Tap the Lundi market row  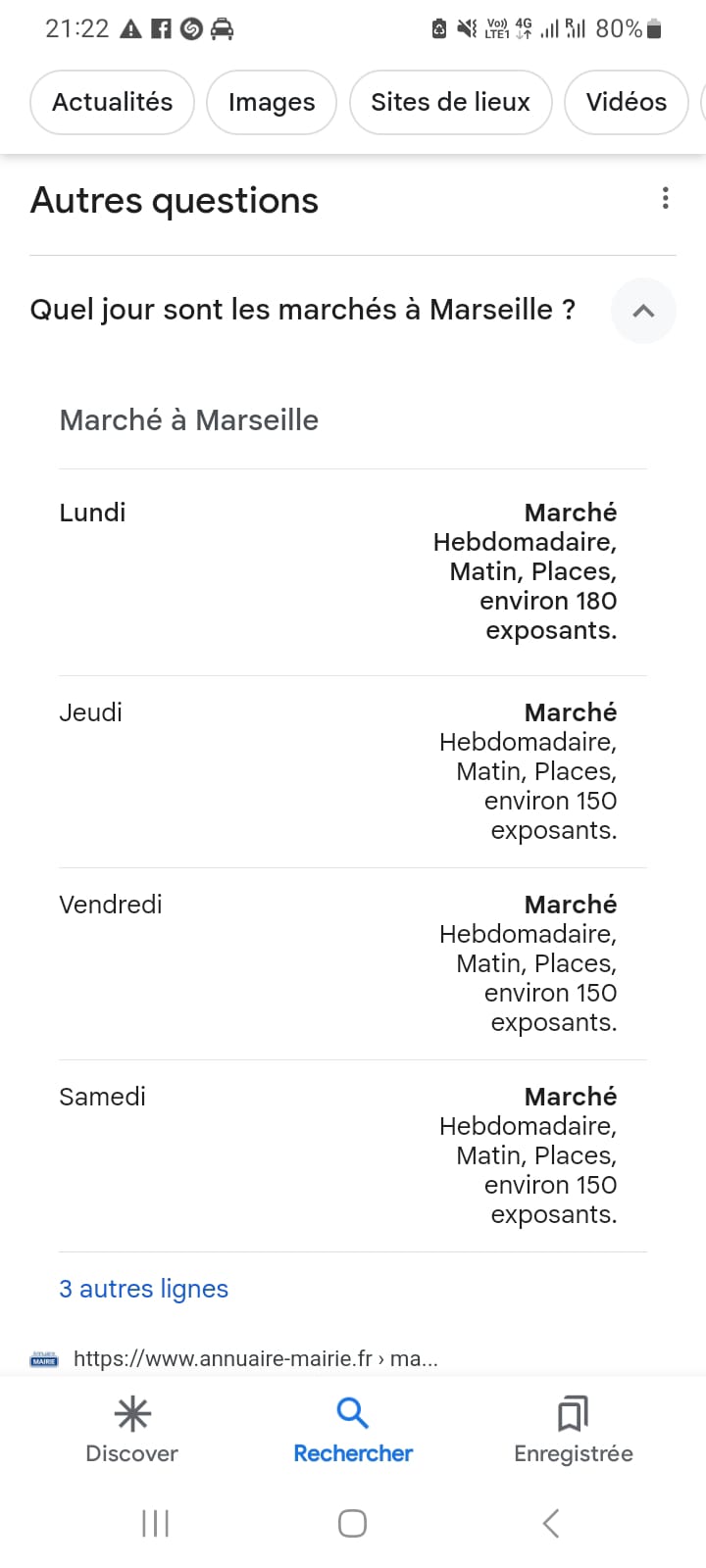[353, 570]
